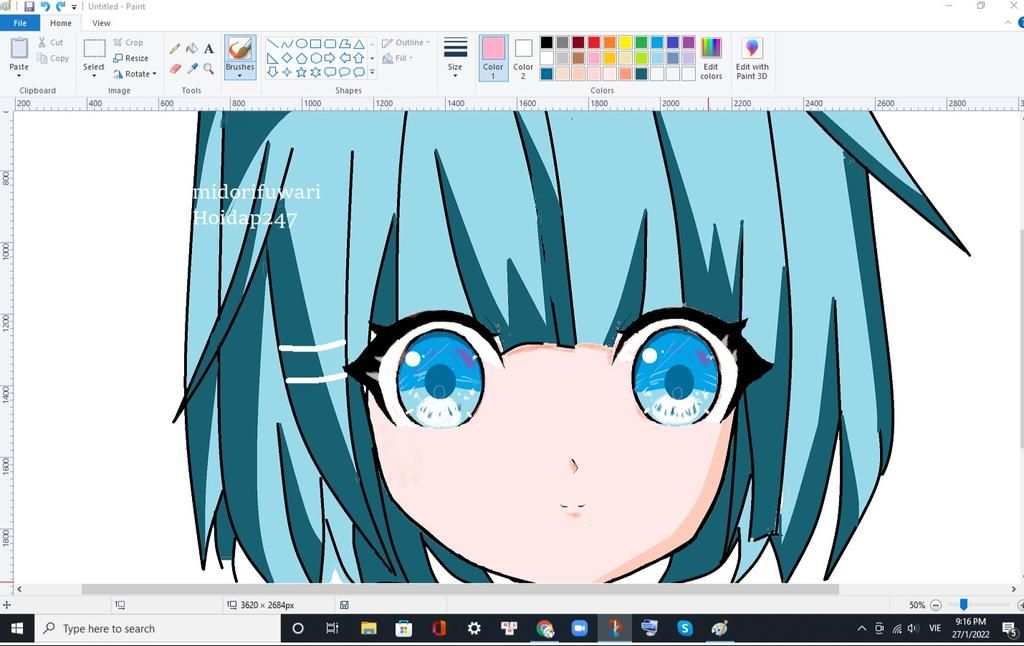Click the Copy button

(53, 58)
